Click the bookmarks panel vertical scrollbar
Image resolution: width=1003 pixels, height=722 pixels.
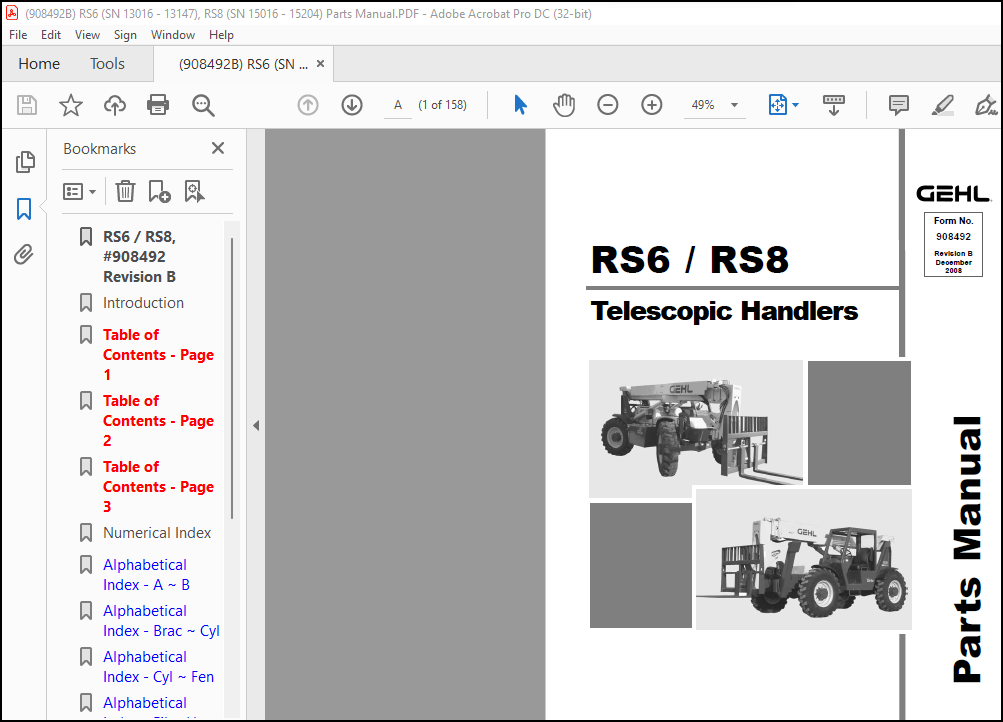(x=232, y=378)
